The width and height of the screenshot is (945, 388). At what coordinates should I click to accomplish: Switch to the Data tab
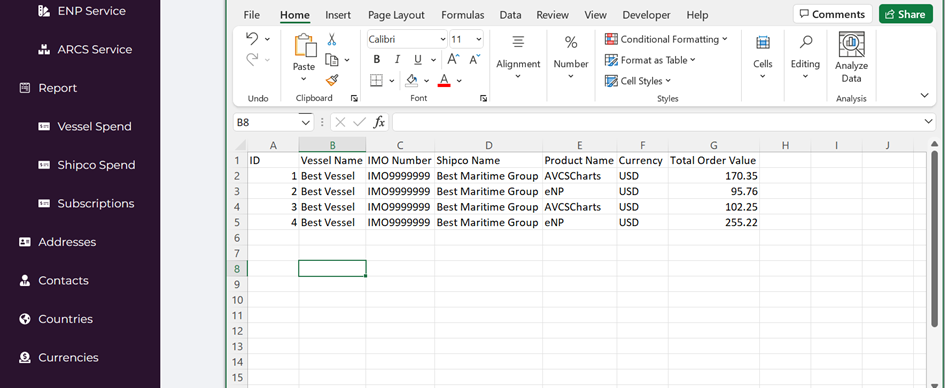510,16
